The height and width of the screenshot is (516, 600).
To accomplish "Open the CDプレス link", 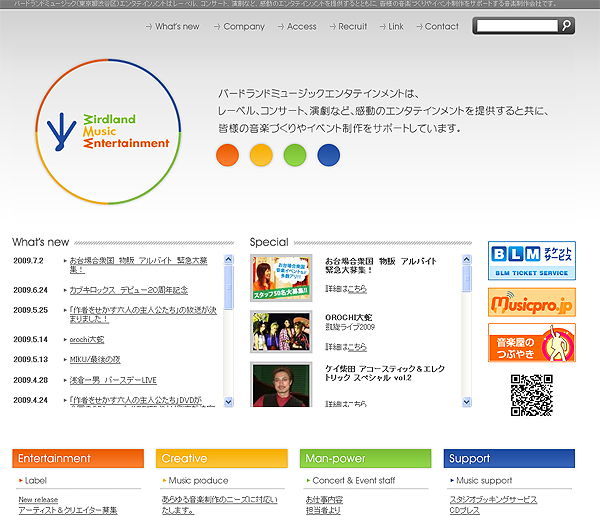I will click(465, 510).
